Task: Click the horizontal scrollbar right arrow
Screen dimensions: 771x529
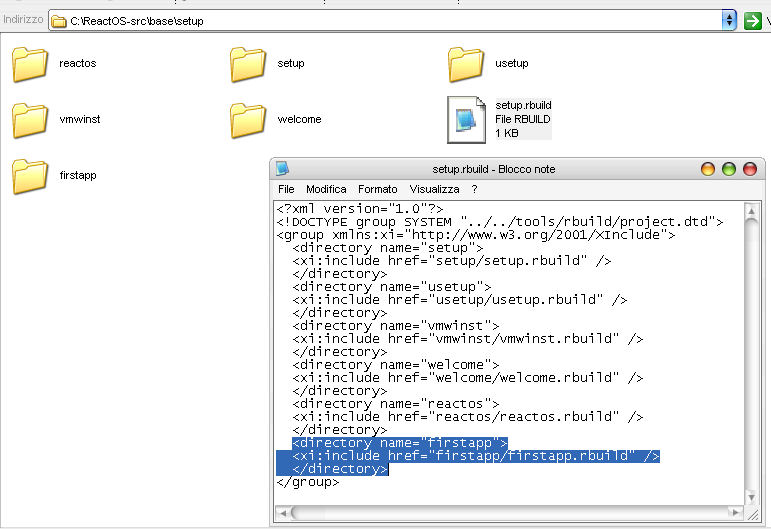Action: click(736, 513)
